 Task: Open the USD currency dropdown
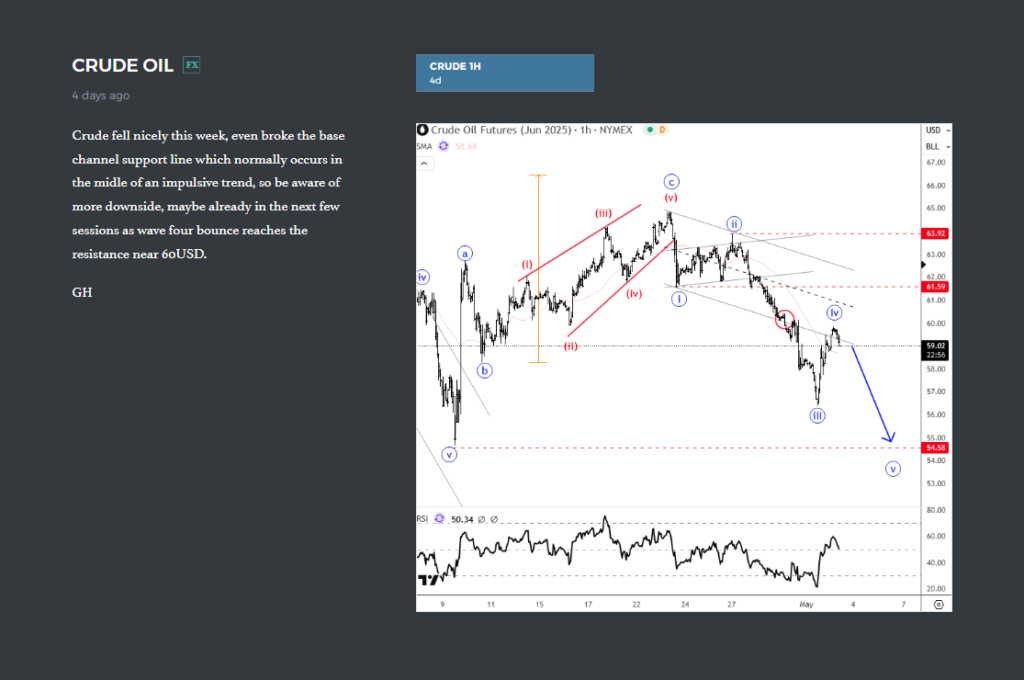[x=937, y=130]
